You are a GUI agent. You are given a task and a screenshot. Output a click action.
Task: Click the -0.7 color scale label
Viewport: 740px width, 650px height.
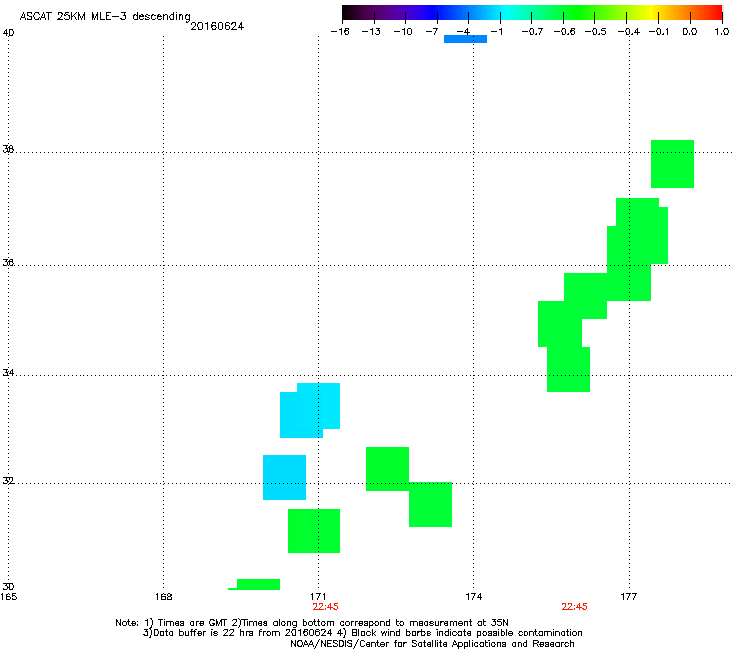click(x=532, y=32)
